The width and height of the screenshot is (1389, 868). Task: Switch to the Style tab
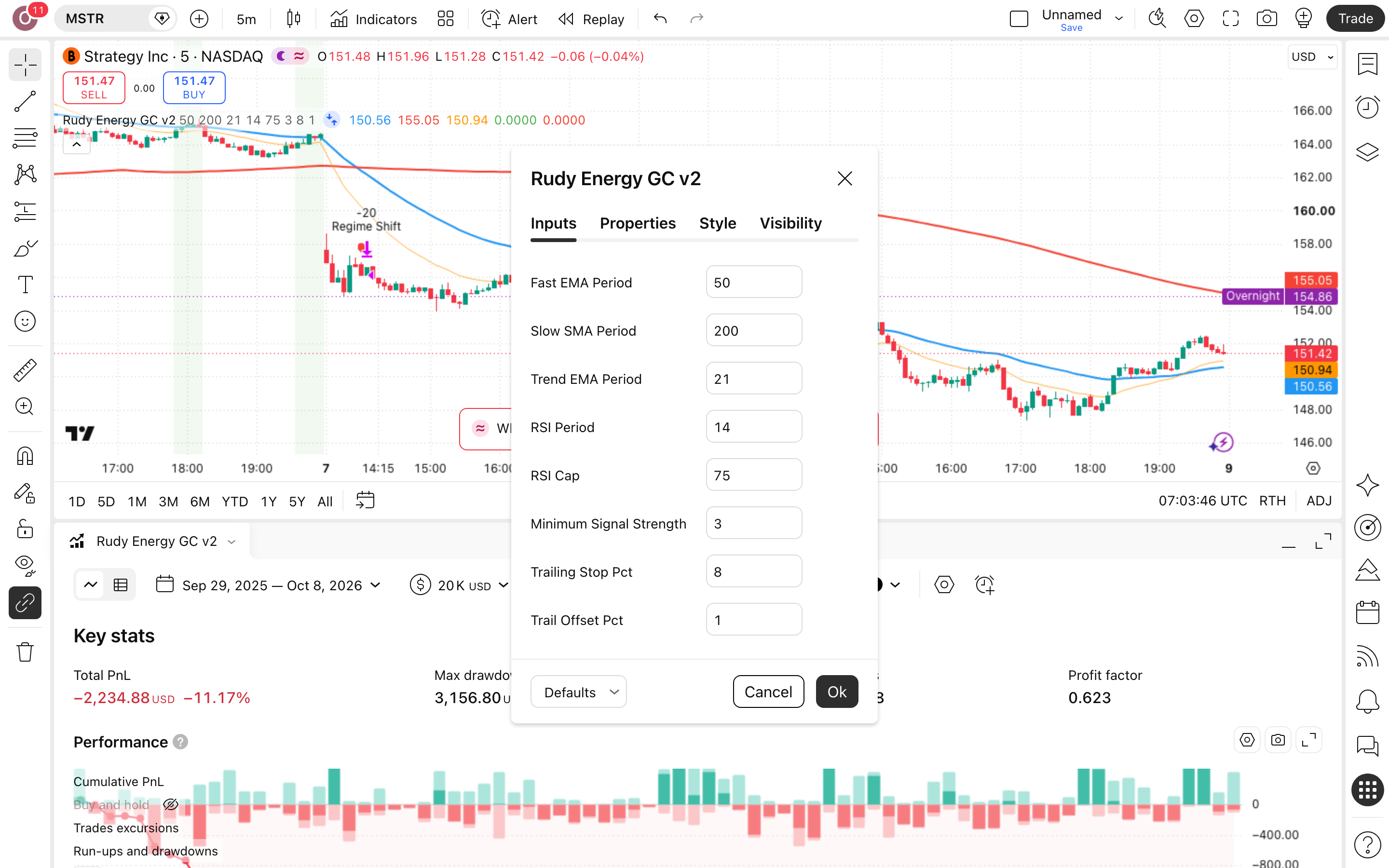click(x=718, y=223)
